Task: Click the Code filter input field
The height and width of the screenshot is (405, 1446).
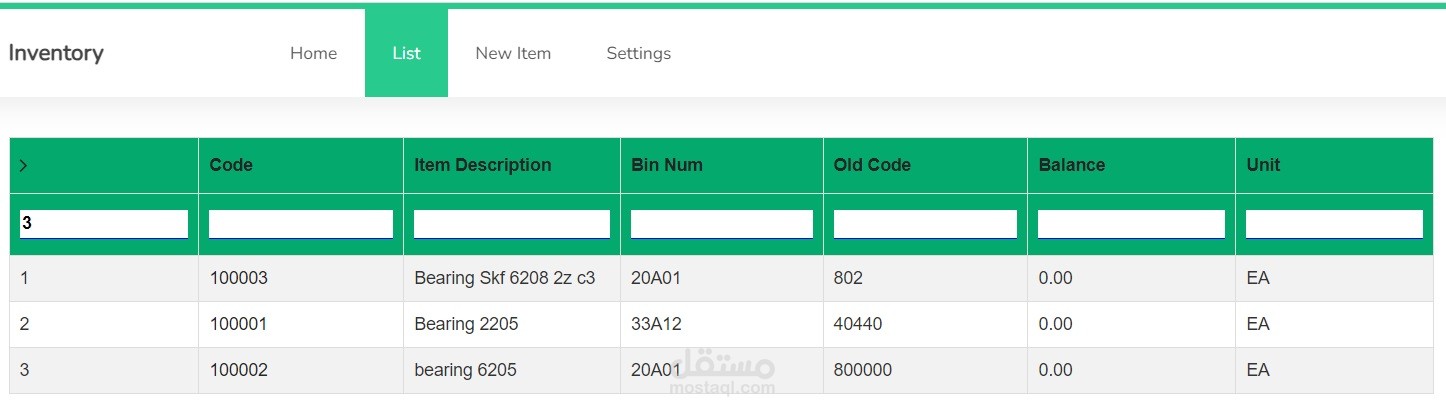Action: pyautogui.click(x=300, y=224)
